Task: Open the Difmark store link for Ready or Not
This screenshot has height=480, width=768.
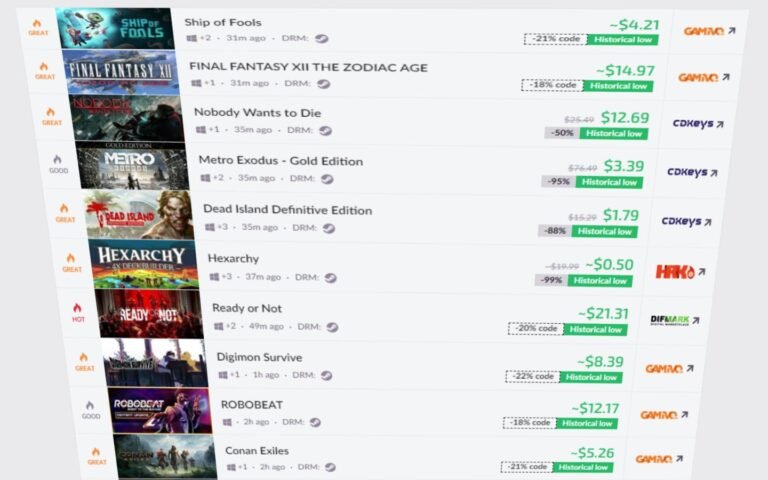Action: click(674, 320)
